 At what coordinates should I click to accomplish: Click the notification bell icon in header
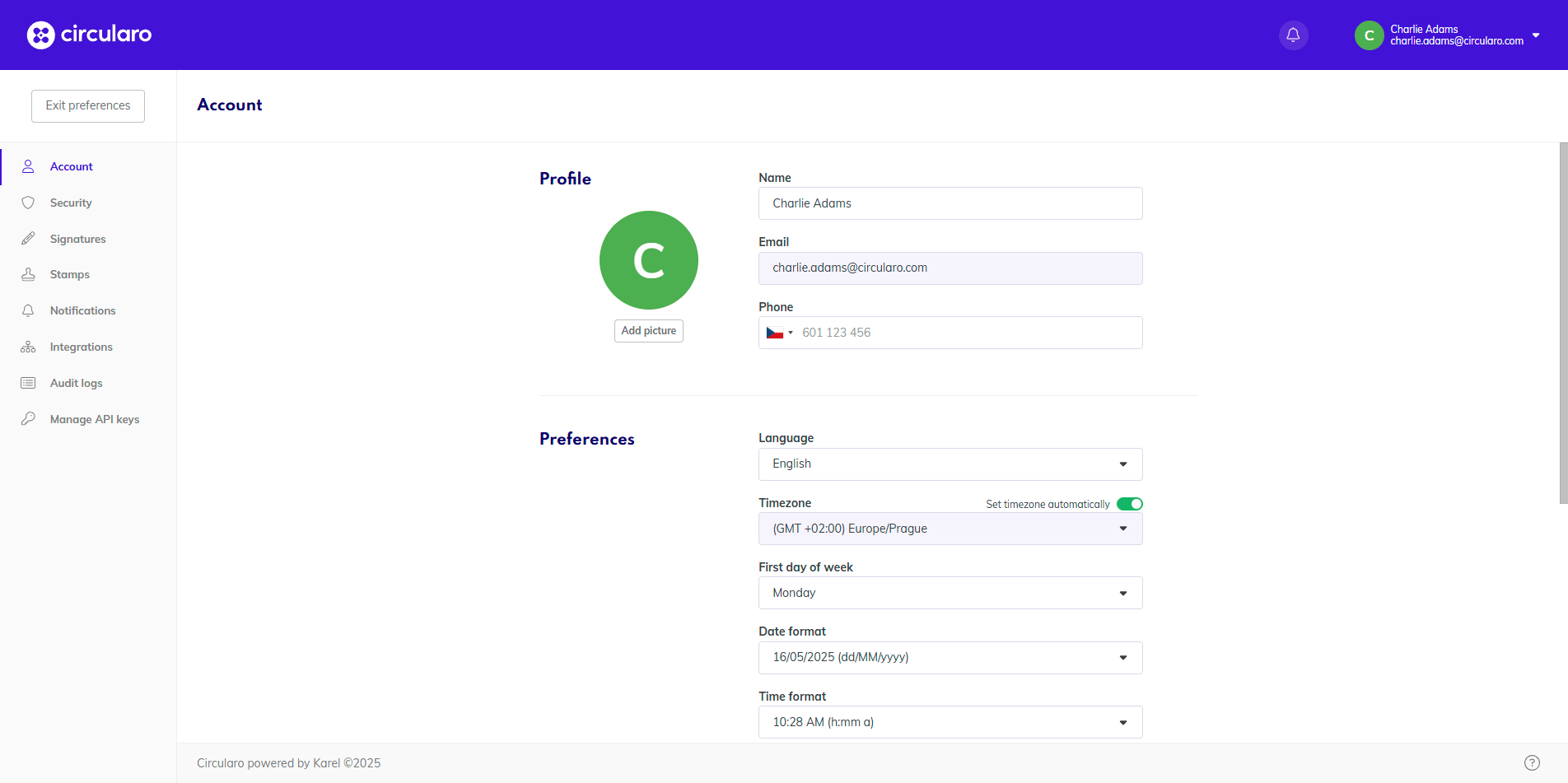tap(1293, 35)
